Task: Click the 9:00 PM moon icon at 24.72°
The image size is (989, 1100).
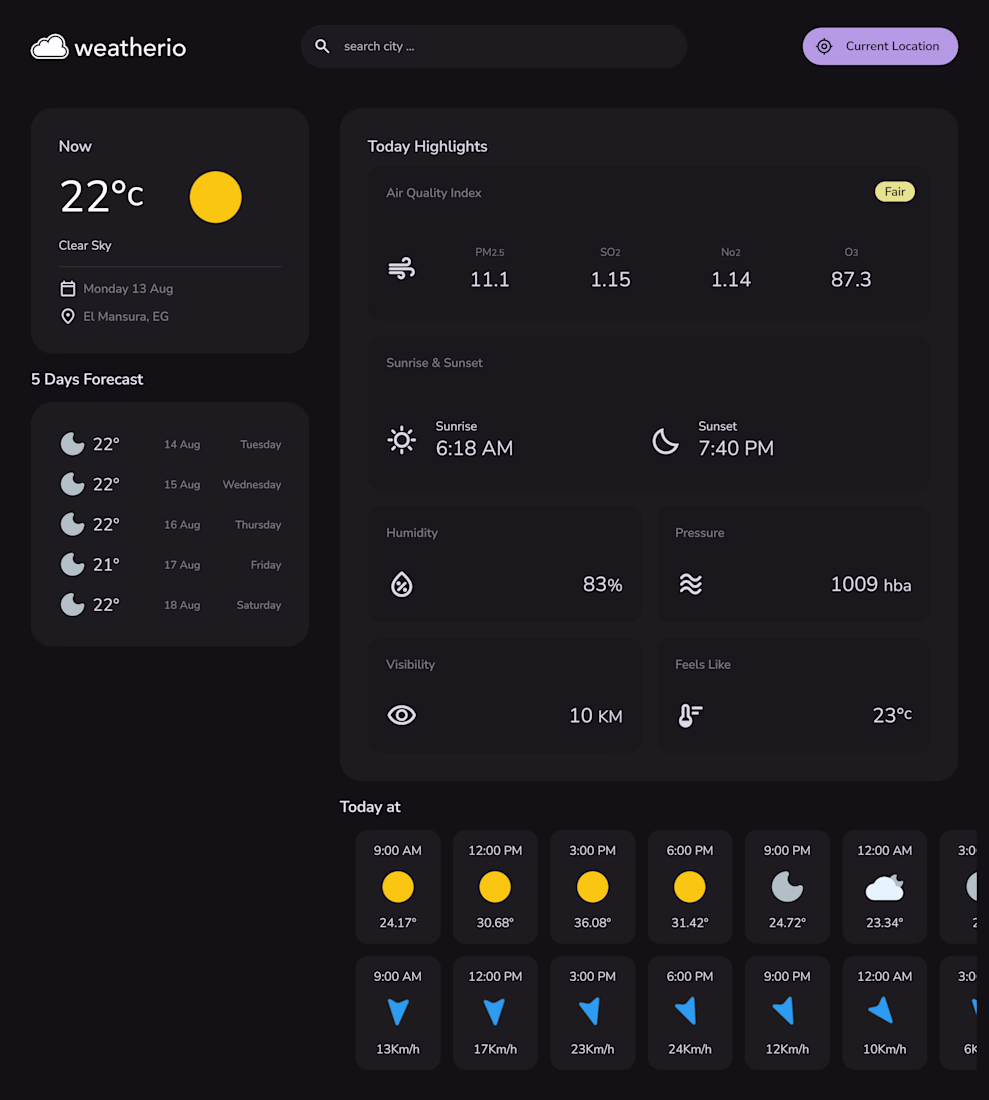Action: [787, 887]
